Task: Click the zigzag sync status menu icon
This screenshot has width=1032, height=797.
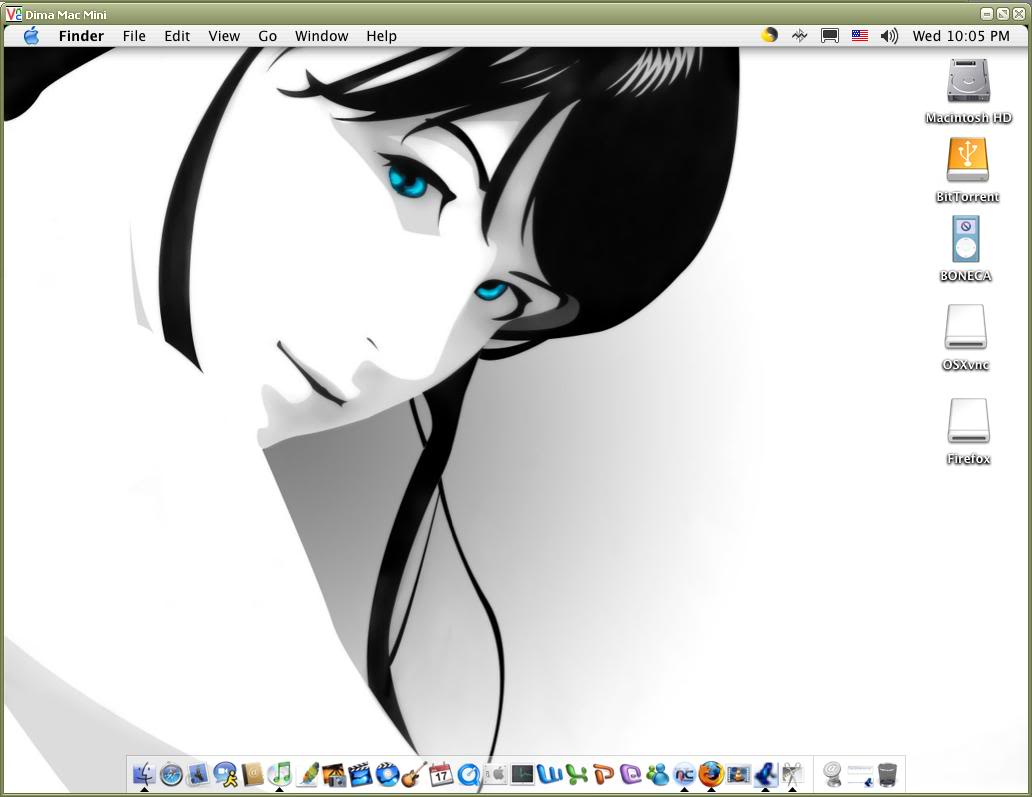Action: point(799,36)
